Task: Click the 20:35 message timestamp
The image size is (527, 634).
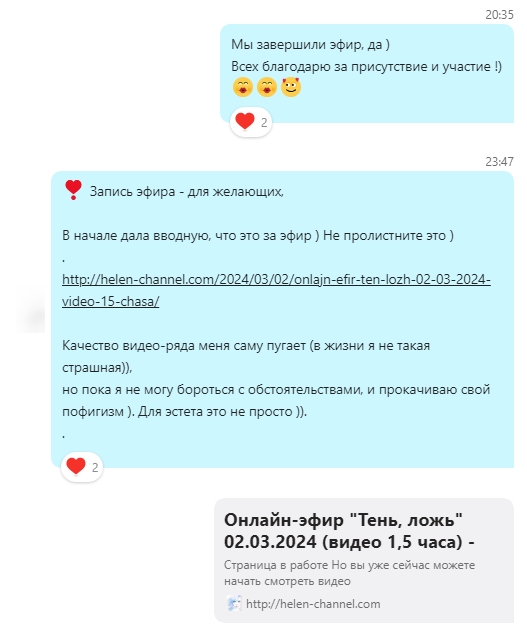Action: pos(499,15)
